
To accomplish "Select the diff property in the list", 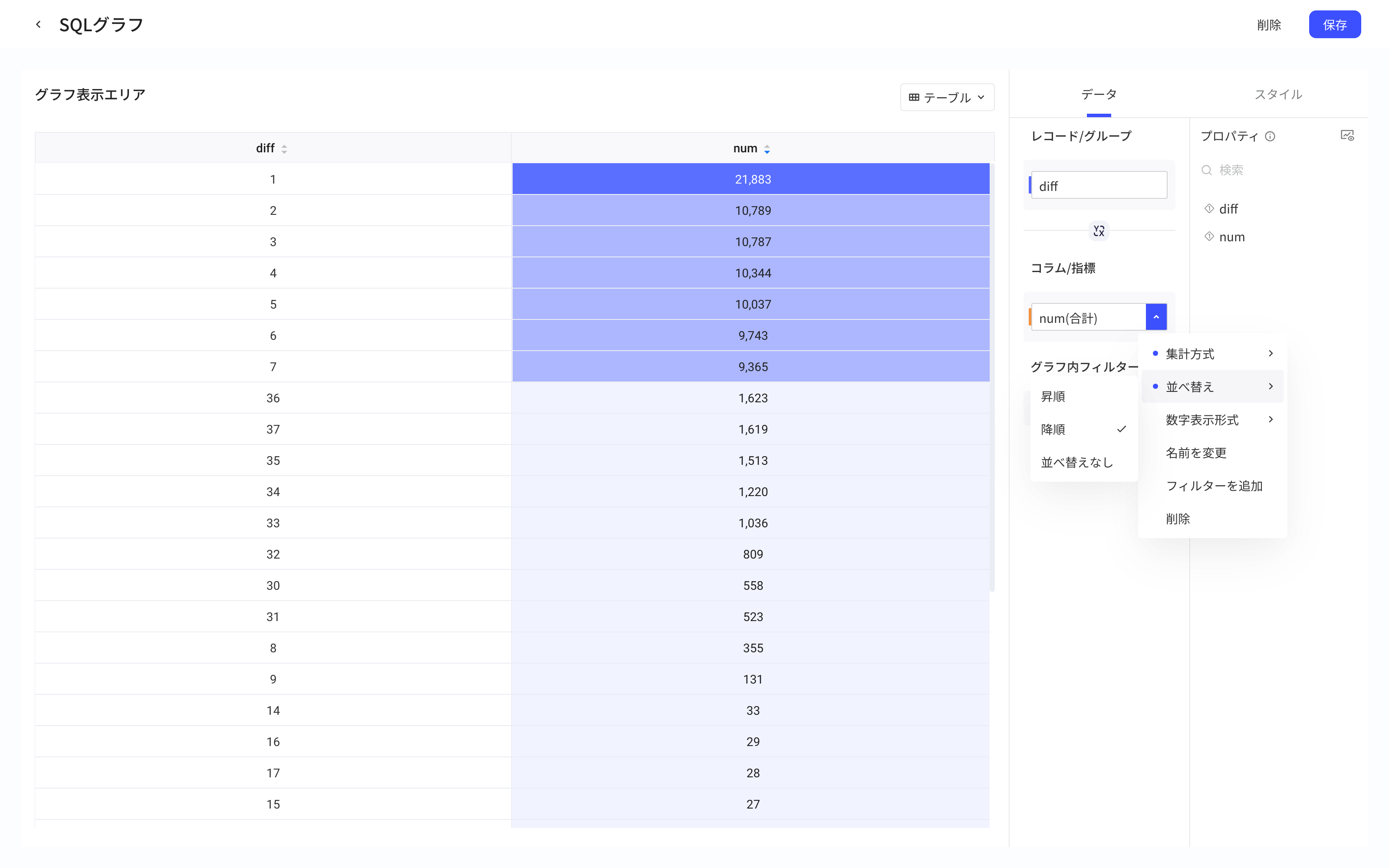I will 1228,208.
